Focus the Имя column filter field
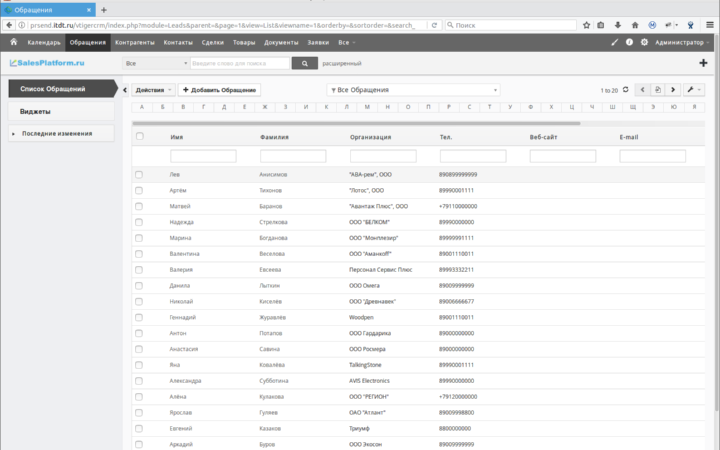Viewport: 720px width, 450px height. [203, 156]
